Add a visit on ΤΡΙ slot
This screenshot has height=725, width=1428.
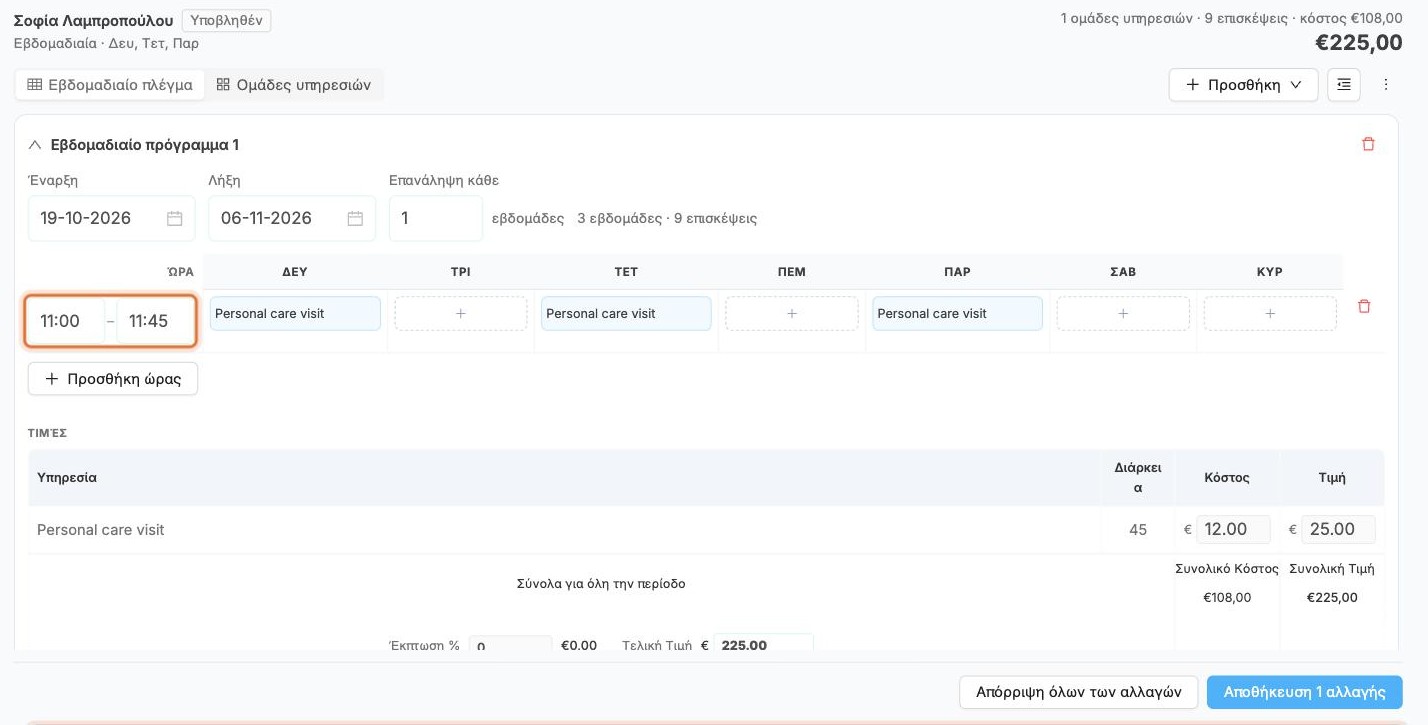point(461,313)
